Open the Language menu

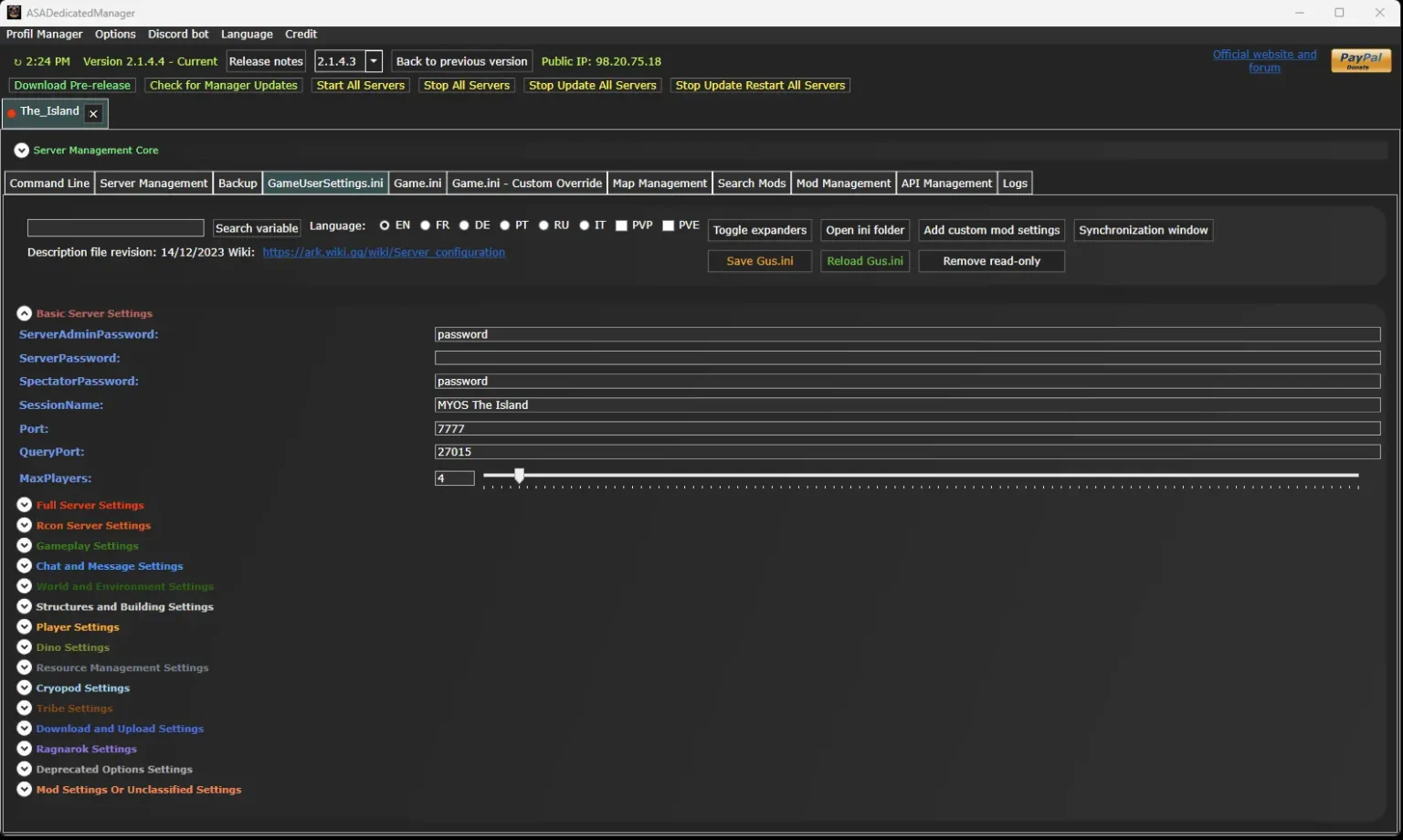coord(247,34)
